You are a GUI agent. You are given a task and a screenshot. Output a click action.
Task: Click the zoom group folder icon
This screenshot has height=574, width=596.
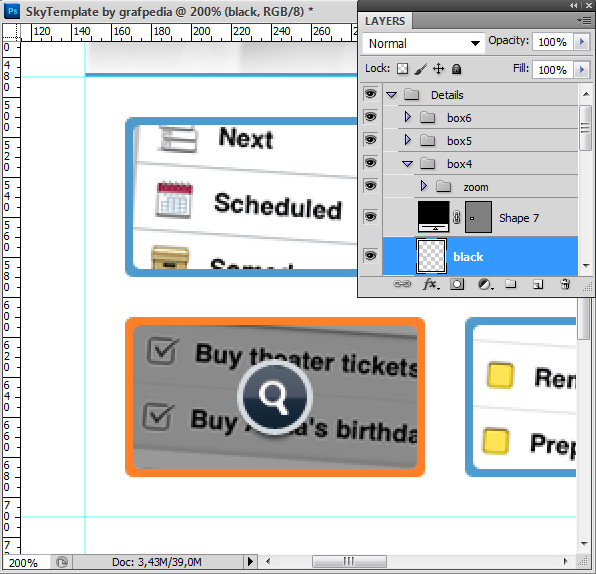pyautogui.click(x=443, y=187)
